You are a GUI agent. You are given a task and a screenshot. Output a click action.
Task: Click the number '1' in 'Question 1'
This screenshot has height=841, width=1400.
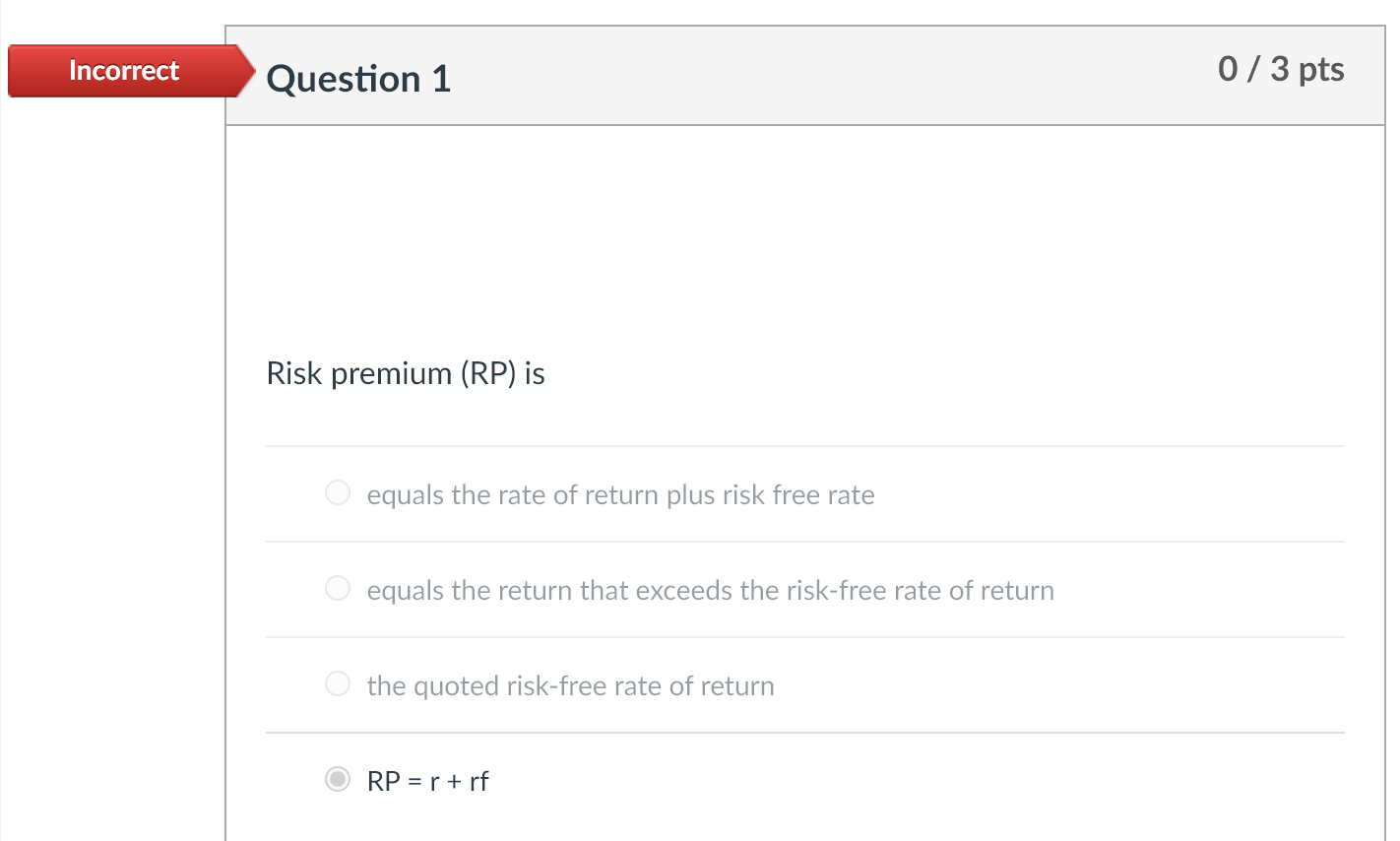point(441,79)
